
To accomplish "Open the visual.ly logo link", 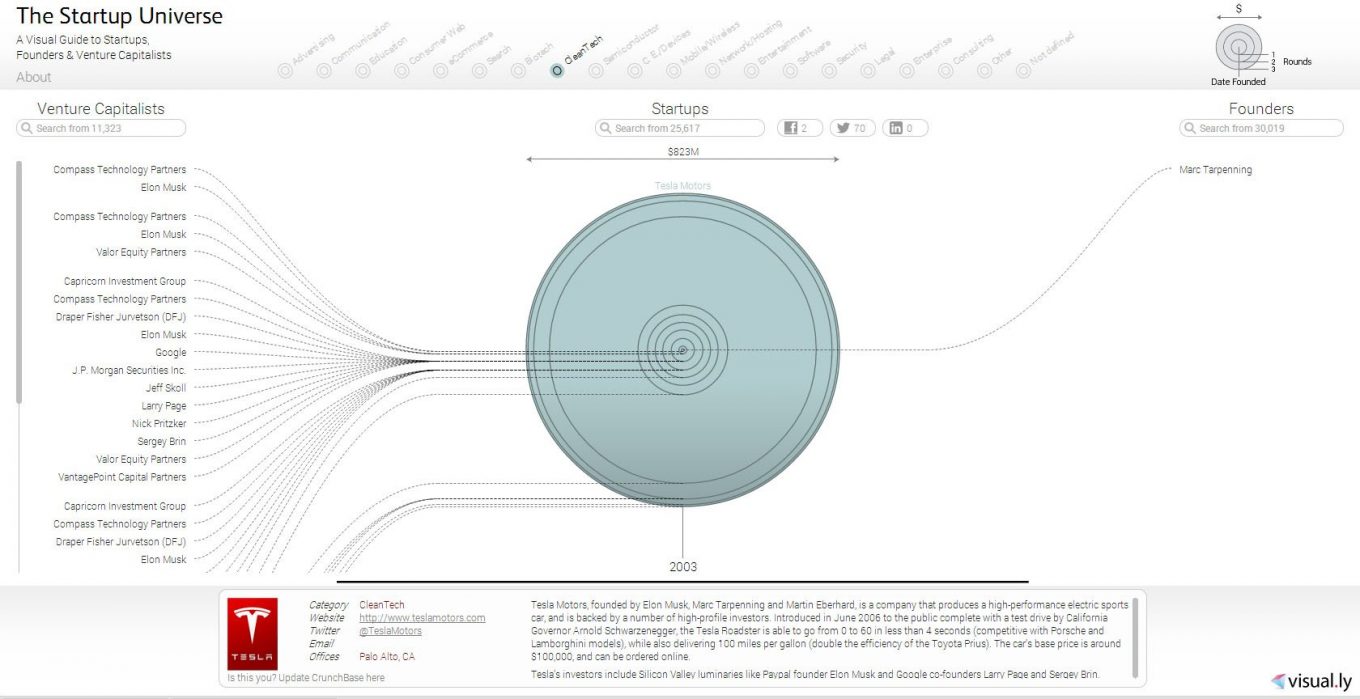I will (1309, 680).
